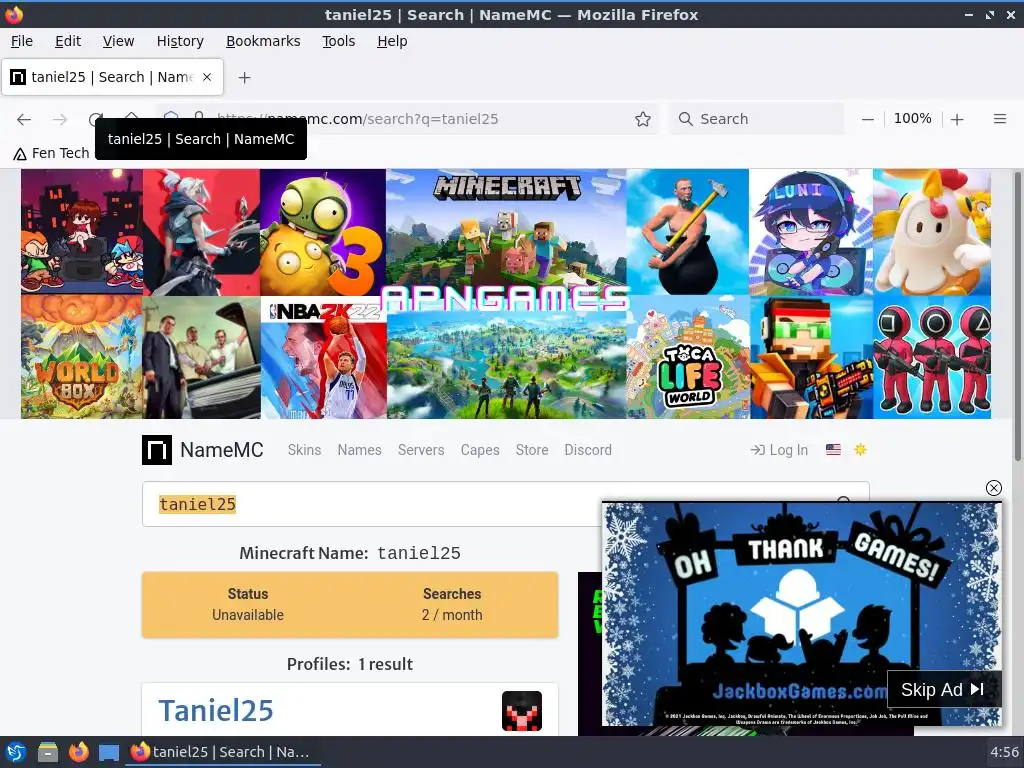Open the Tools menu

point(338,41)
